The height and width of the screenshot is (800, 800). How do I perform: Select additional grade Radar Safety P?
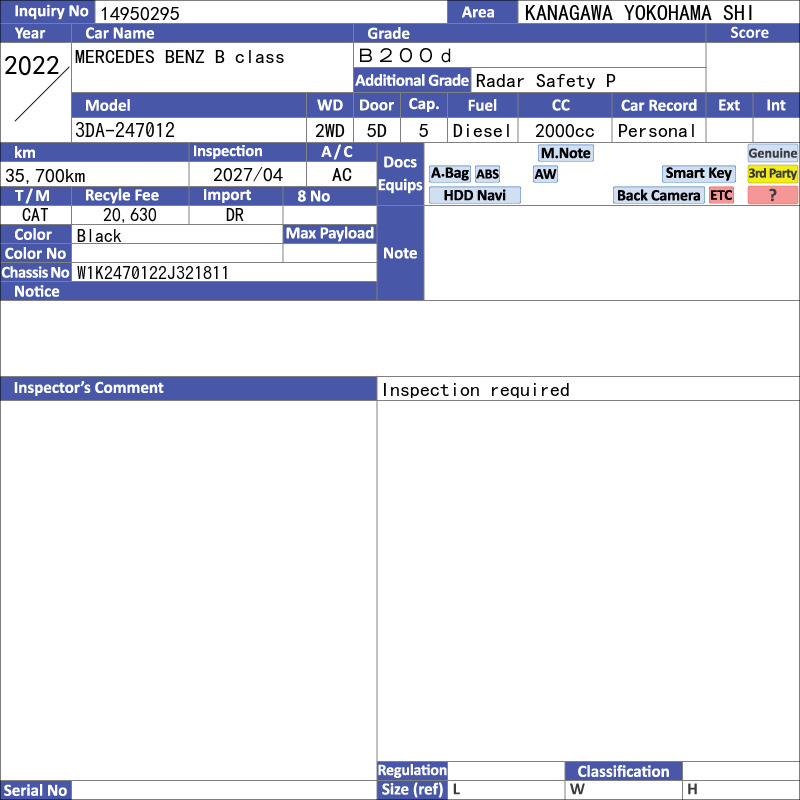pos(545,81)
